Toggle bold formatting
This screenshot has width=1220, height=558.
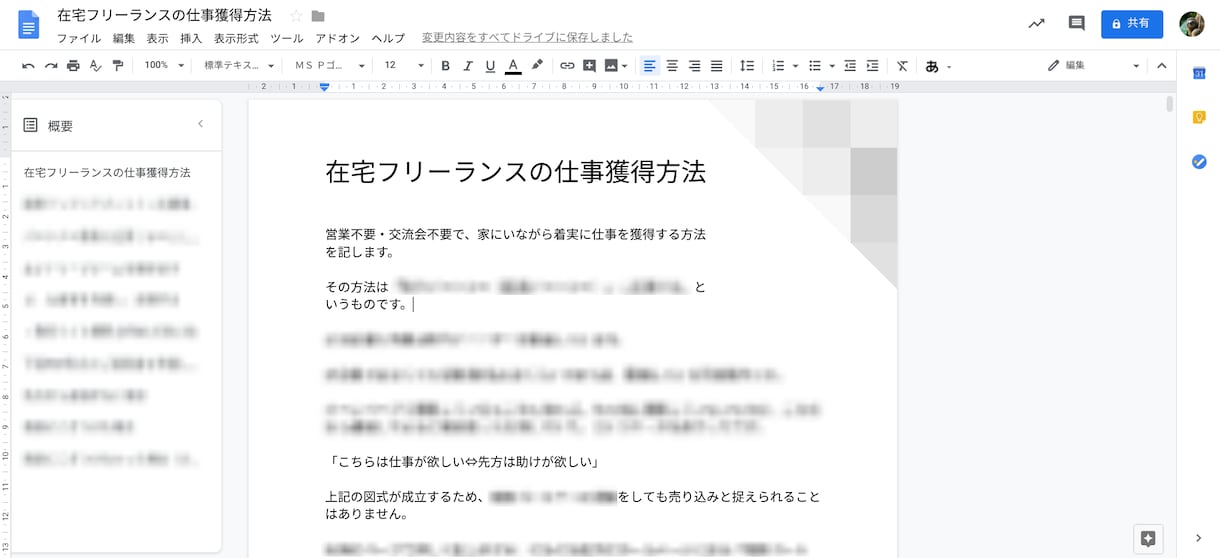[445, 66]
